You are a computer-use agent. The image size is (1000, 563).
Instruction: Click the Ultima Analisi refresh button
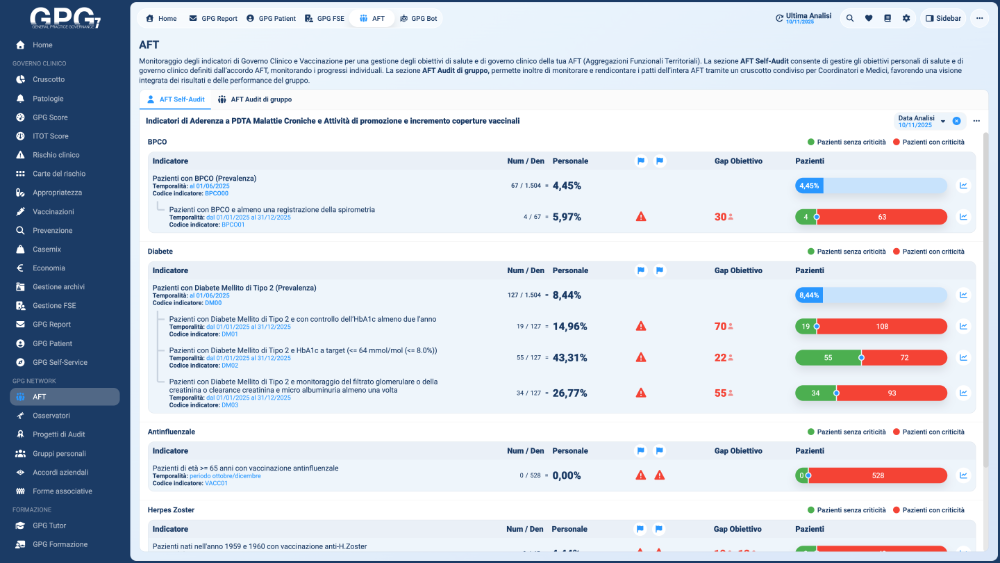pos(780,18)
